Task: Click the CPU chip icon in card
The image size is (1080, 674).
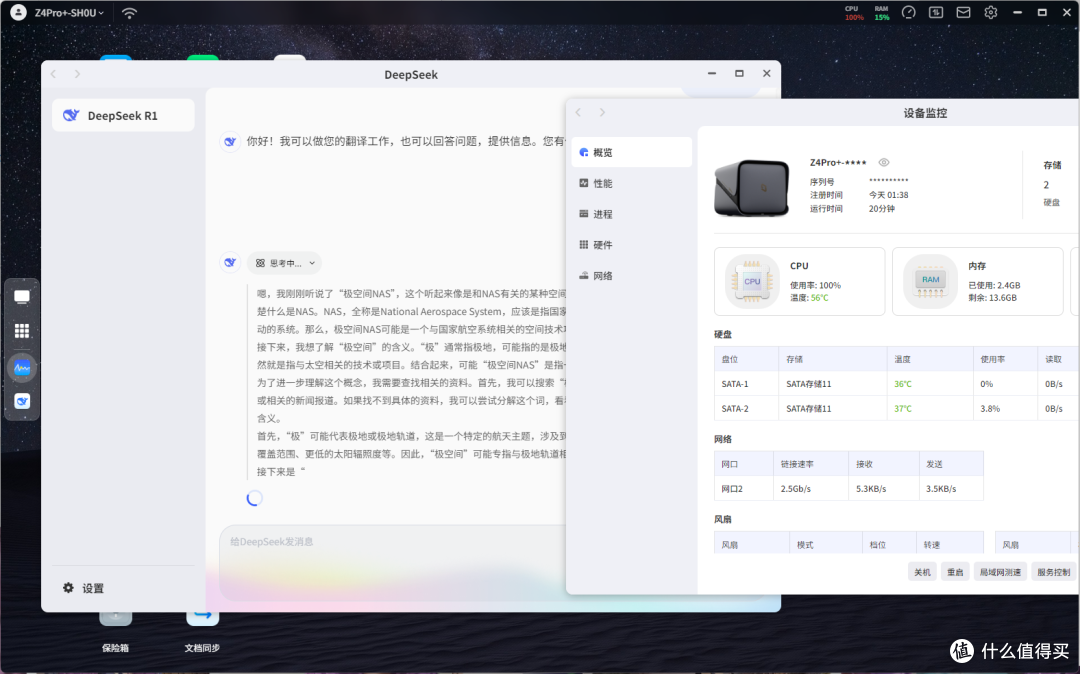Action: pyautogui.click(x=752, y=281)
